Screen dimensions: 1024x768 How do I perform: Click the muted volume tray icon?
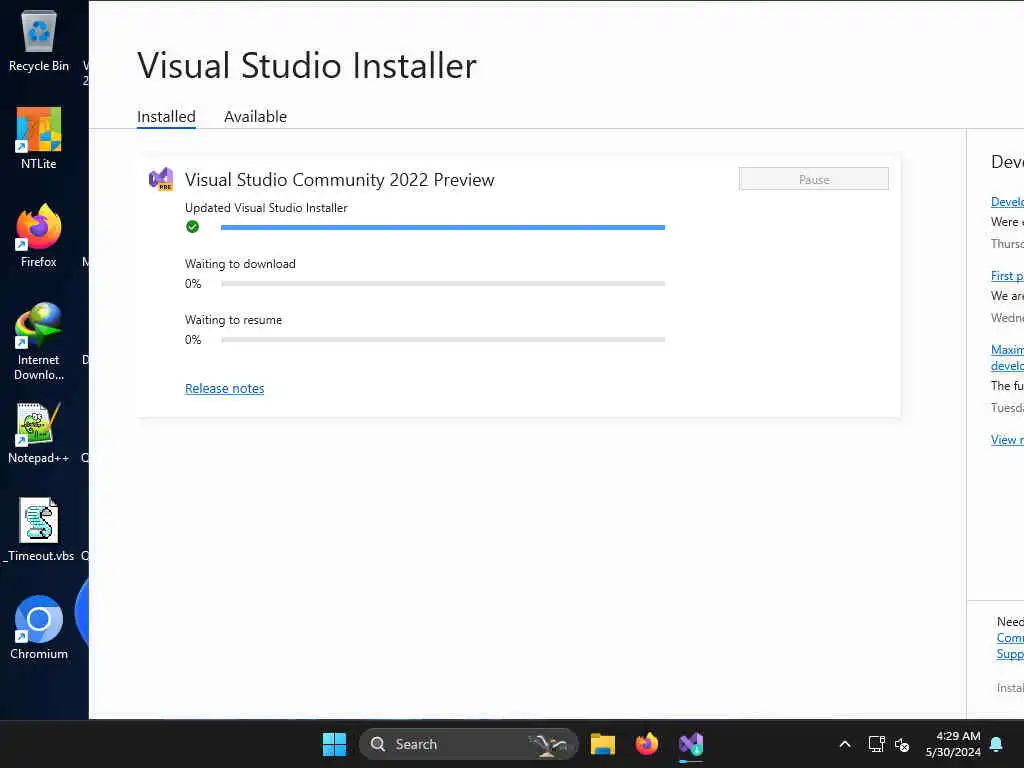tap(902, 744)
